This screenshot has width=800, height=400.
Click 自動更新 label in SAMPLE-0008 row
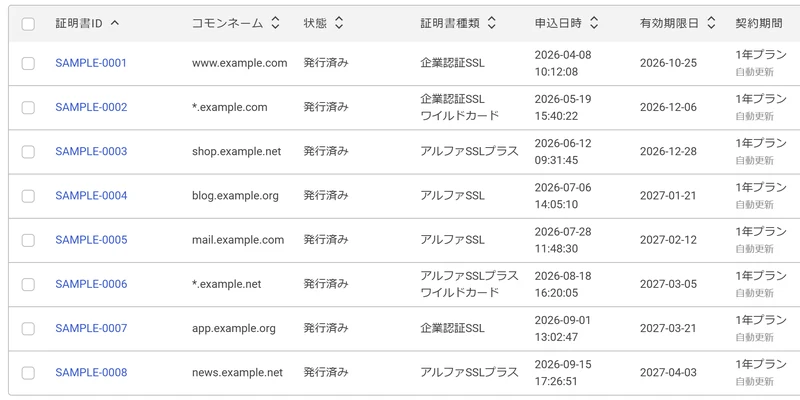(x=755, y=382)
